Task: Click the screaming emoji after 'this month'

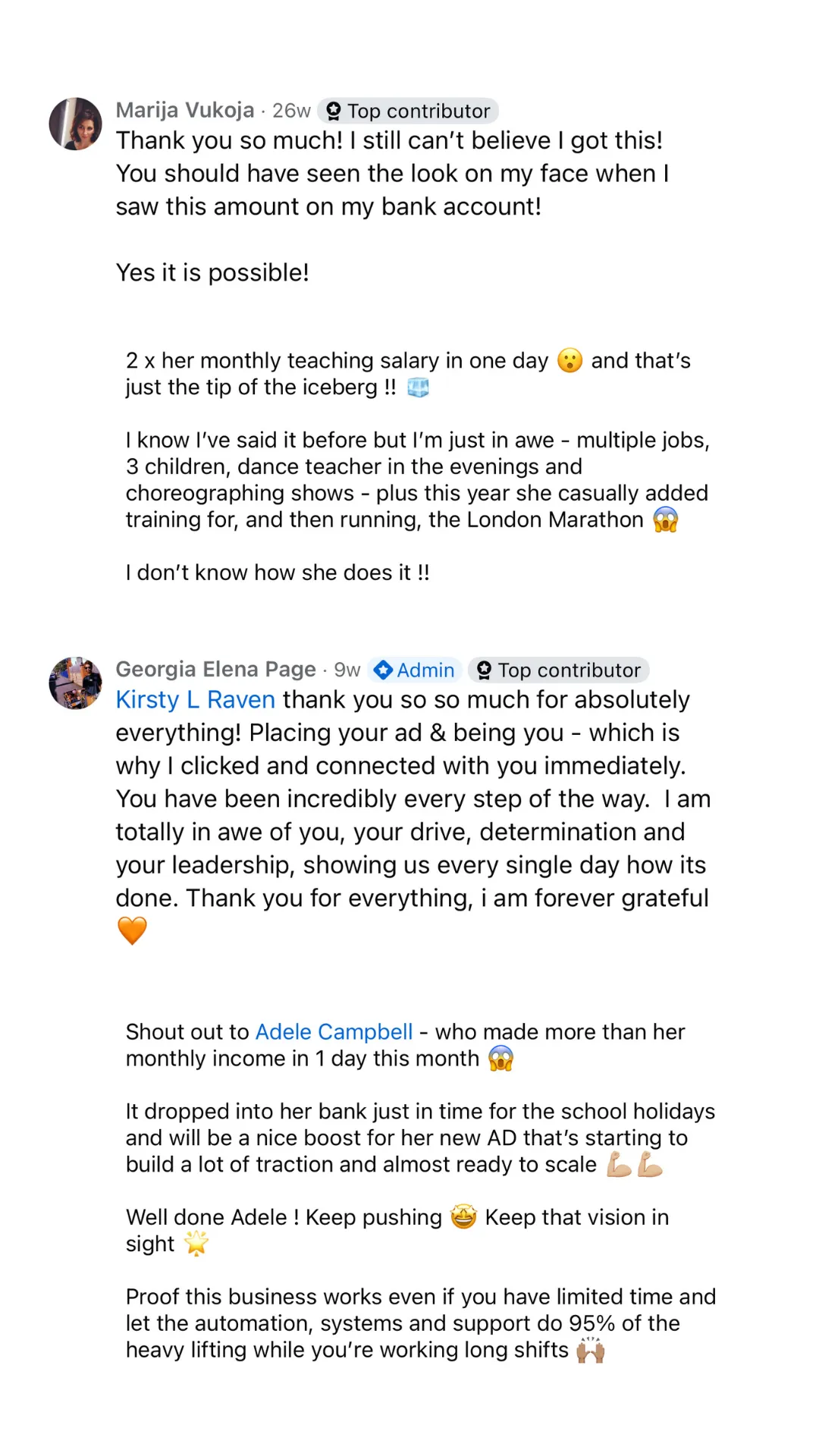Action: (x=500, y=1059)
